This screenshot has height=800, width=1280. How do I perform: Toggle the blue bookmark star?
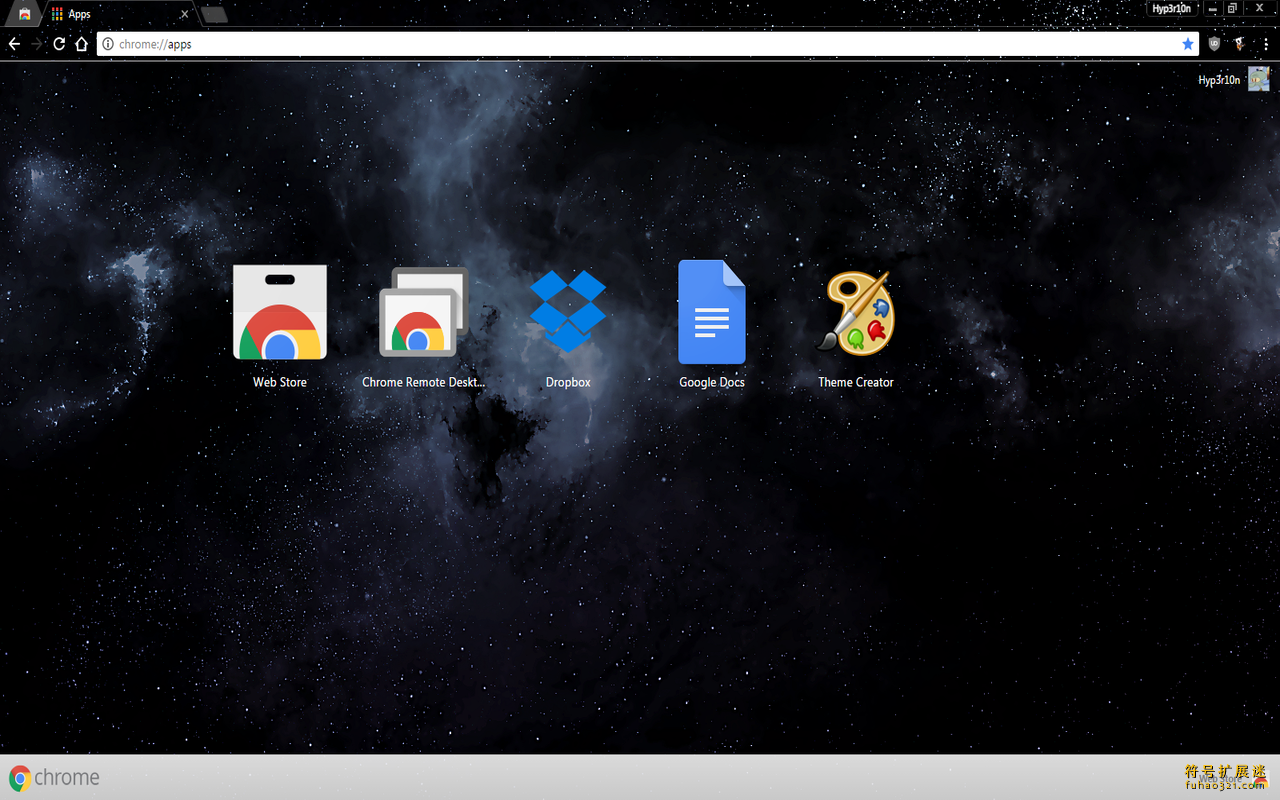[x=1187, y=44]
